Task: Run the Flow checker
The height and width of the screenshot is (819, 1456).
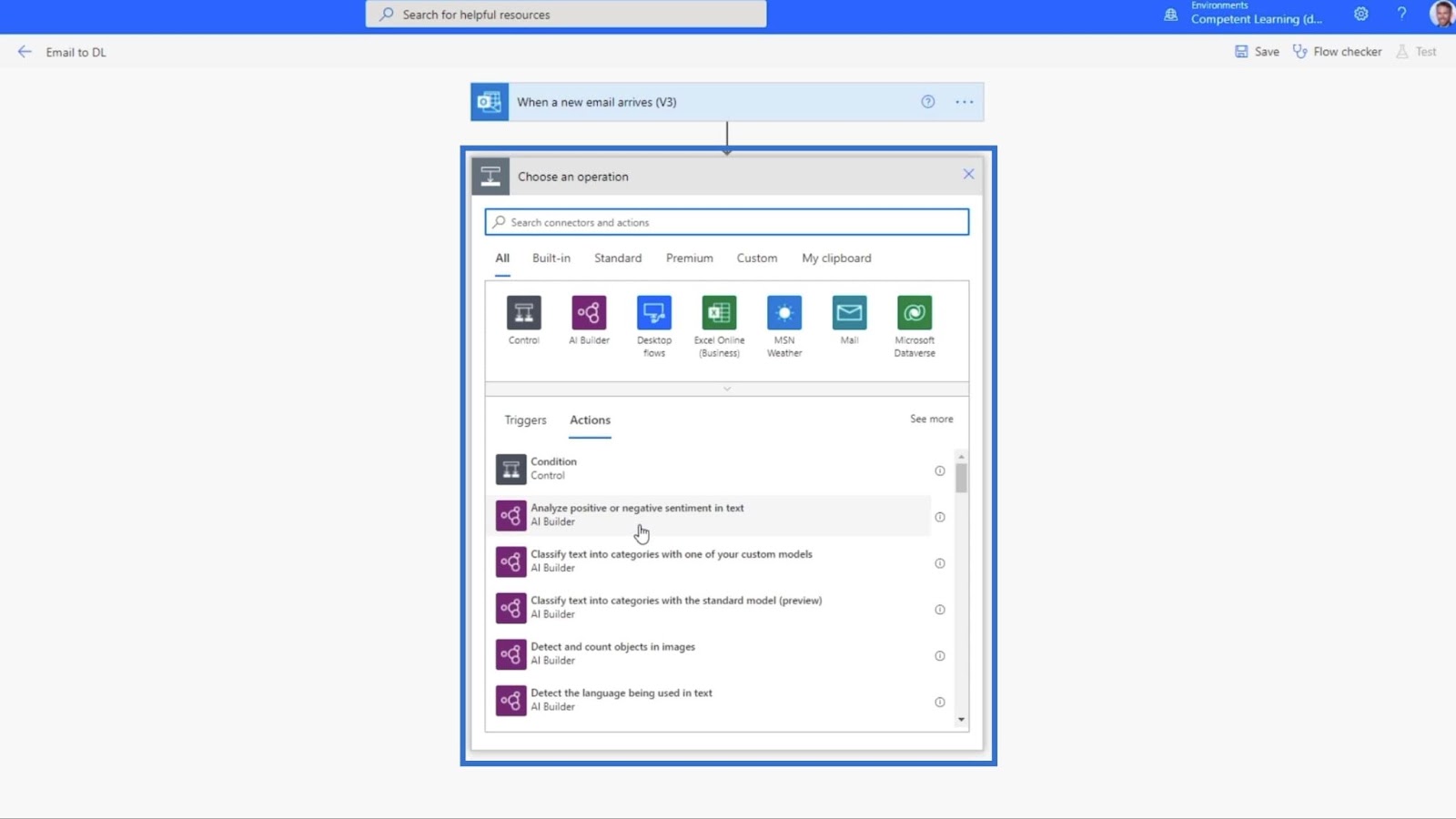Action: pos(1338,52)
